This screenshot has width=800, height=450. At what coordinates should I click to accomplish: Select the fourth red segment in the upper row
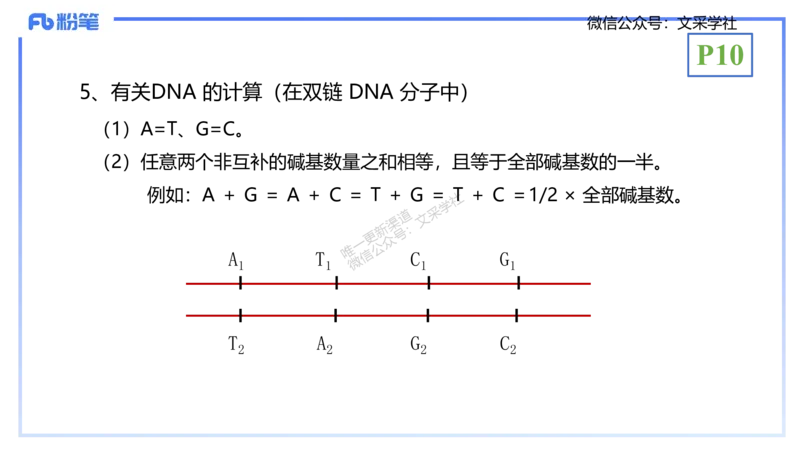pyautogui.click(x=473, y=284)
